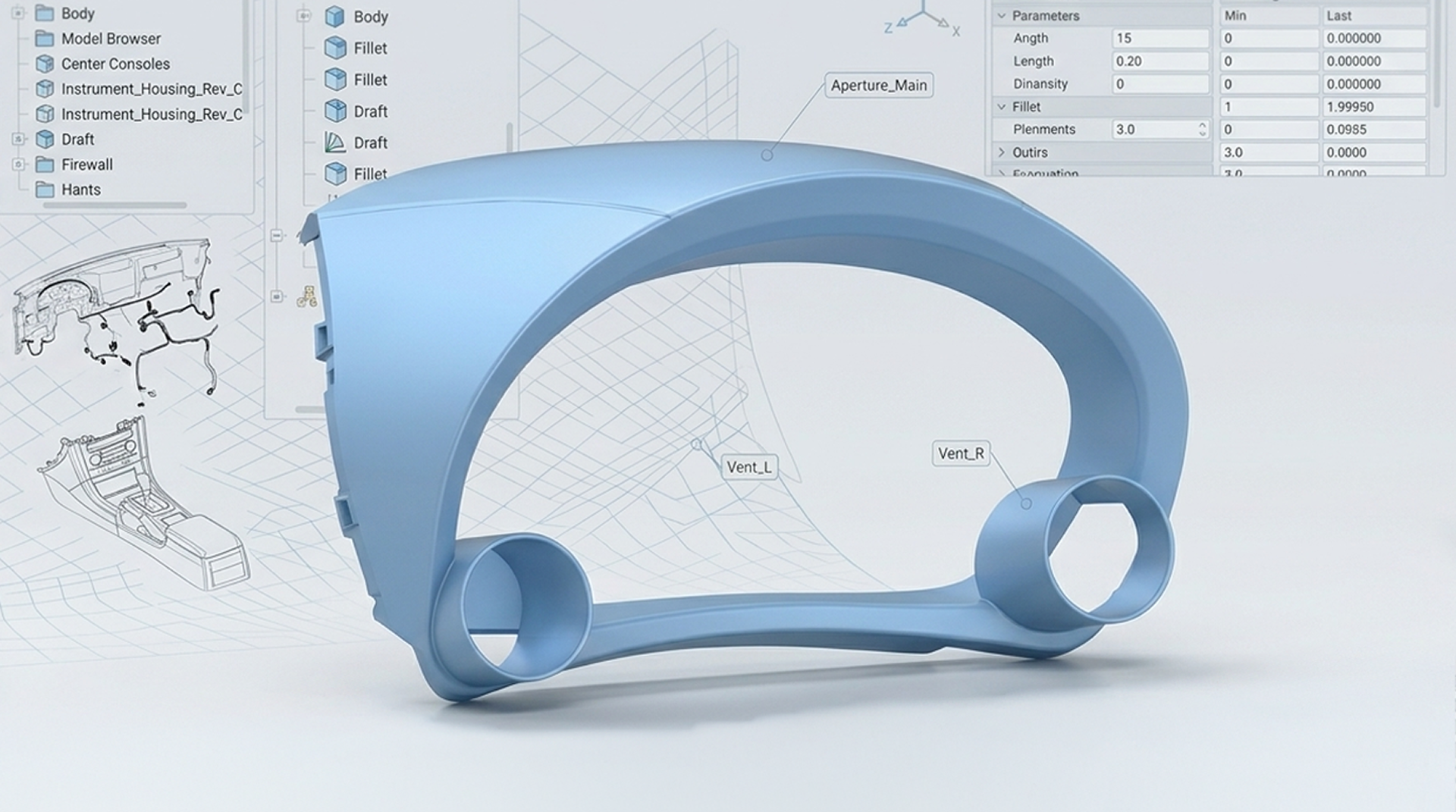
Task: Click the cube icon of the feature-list Draft row
Action: pos(335,111)
